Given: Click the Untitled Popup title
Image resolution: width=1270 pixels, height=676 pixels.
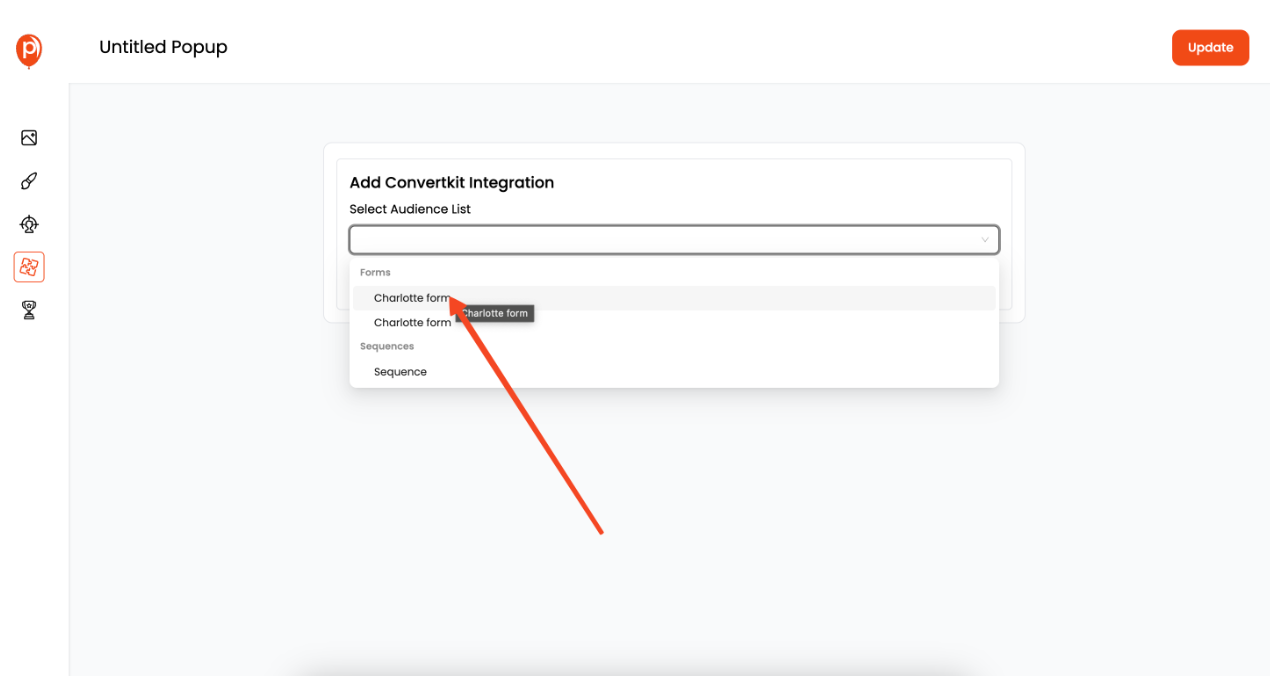Looking at the screenshot, I should pos(163,47).
